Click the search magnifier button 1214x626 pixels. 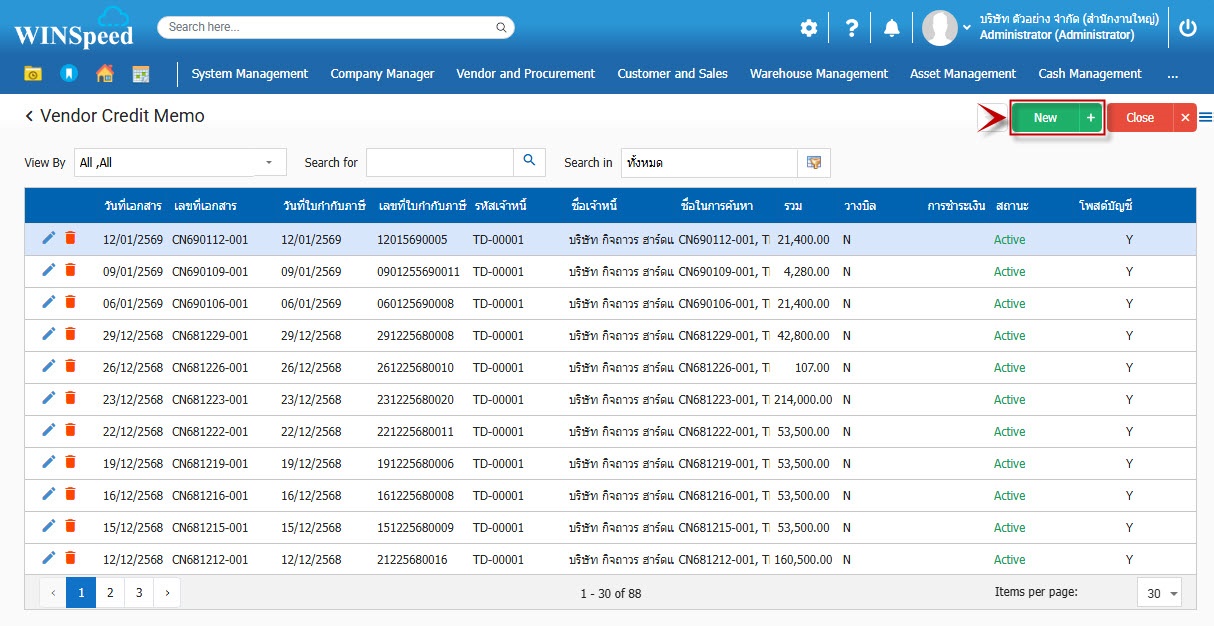pyautogui.click(x=529, y=161)
